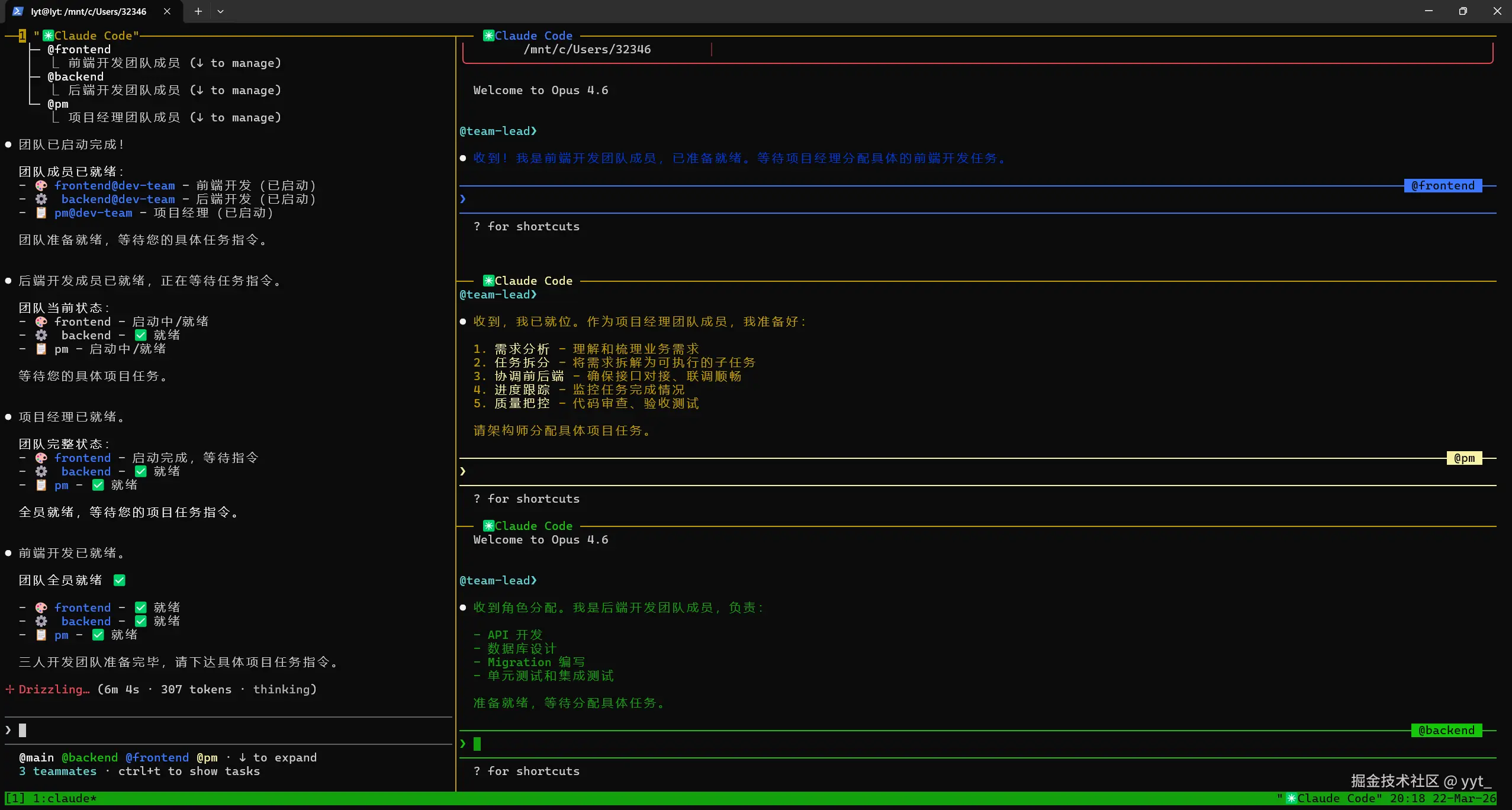
Task: Click the clipboard emoji beside pm@dev-team
Action: coord(41,213)
